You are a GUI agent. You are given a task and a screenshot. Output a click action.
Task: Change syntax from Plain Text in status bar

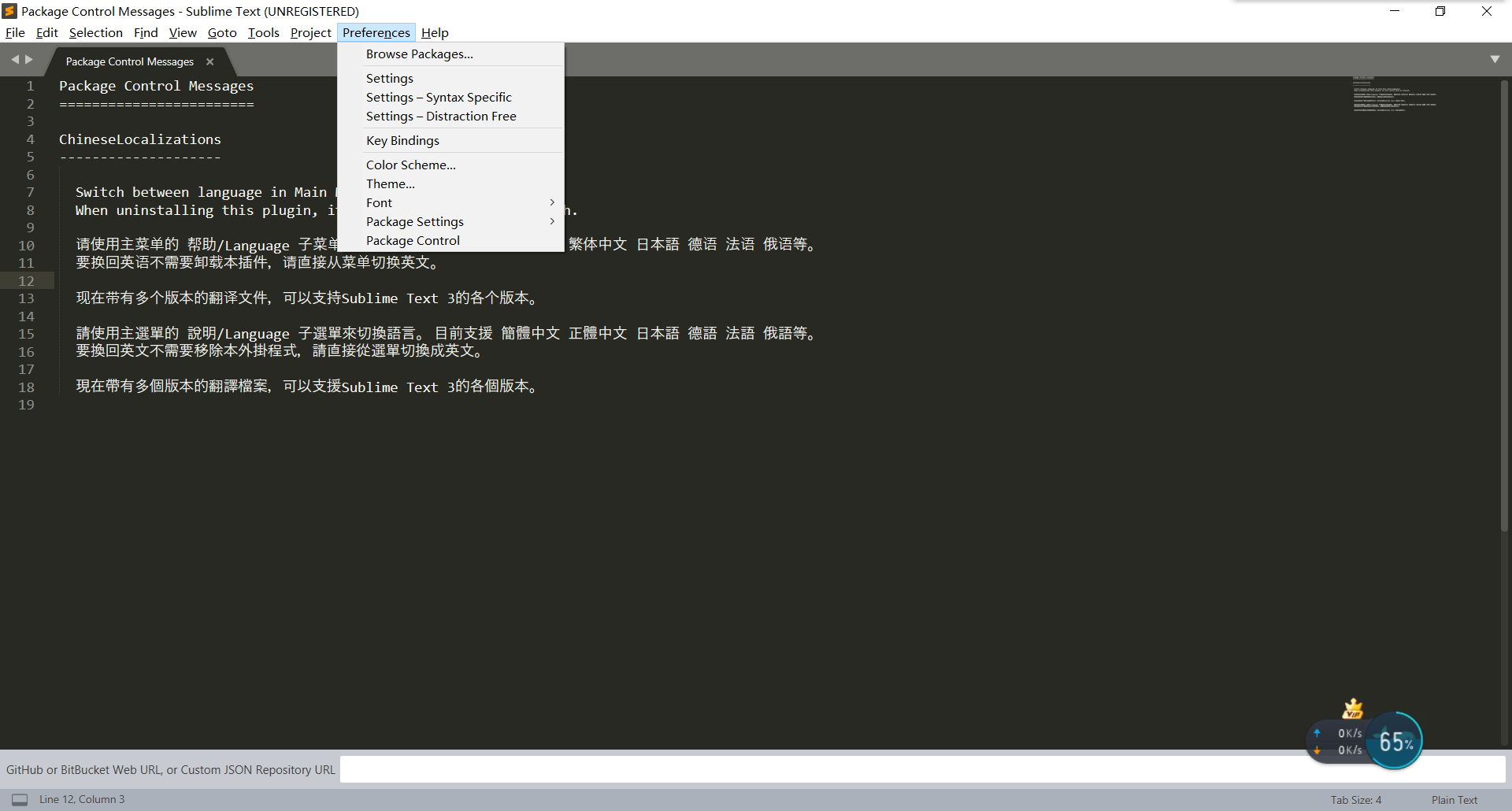click(1455, 800)
